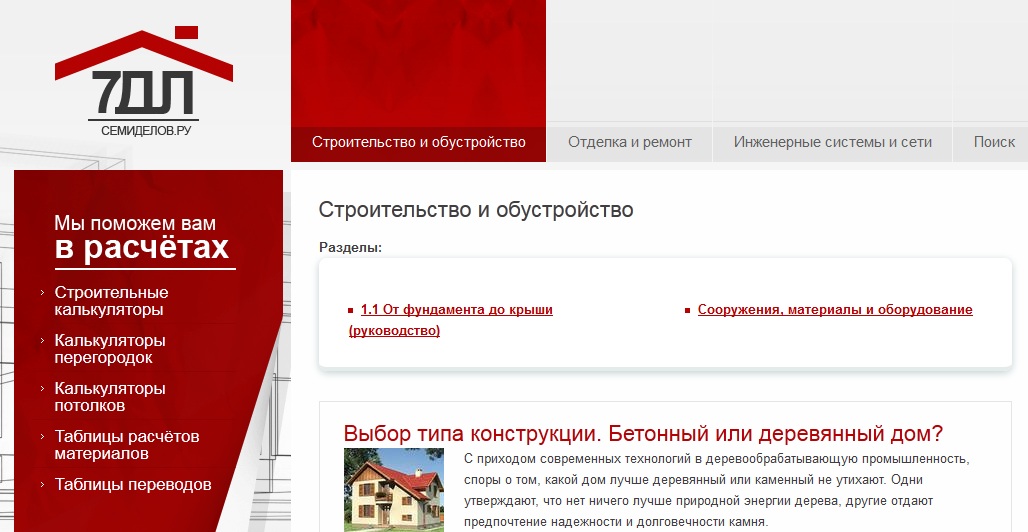This screenshot has width=1028, height=532.
Task: Open Калькуляторы перегородок in the sidebar
Action: pos(109,349)
